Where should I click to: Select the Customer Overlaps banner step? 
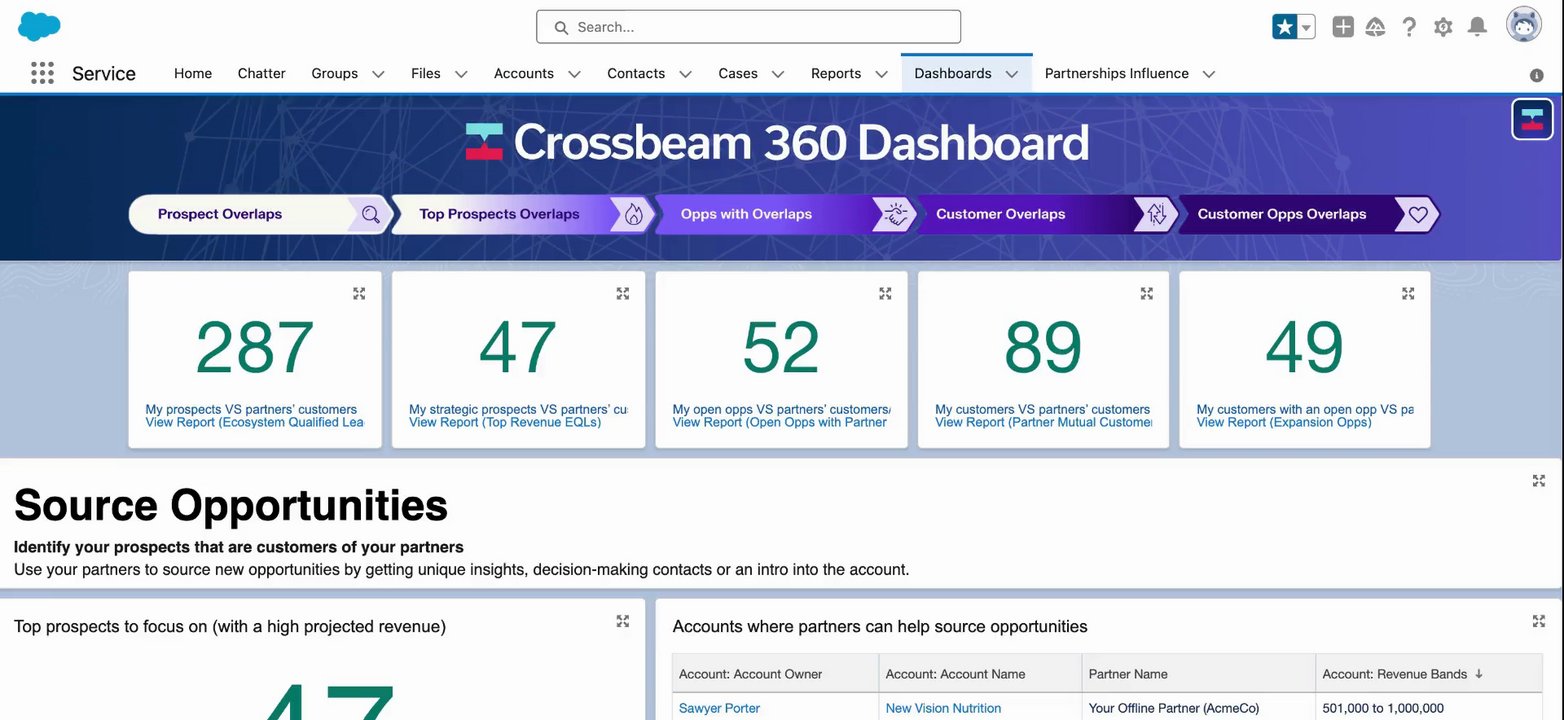tap(1047, 214)
